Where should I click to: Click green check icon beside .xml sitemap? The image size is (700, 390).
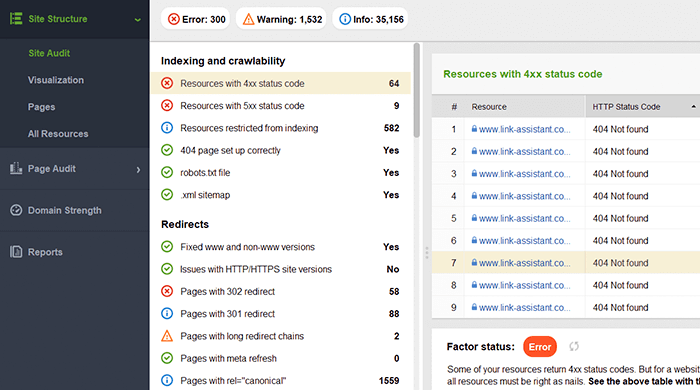click(167, 195)
